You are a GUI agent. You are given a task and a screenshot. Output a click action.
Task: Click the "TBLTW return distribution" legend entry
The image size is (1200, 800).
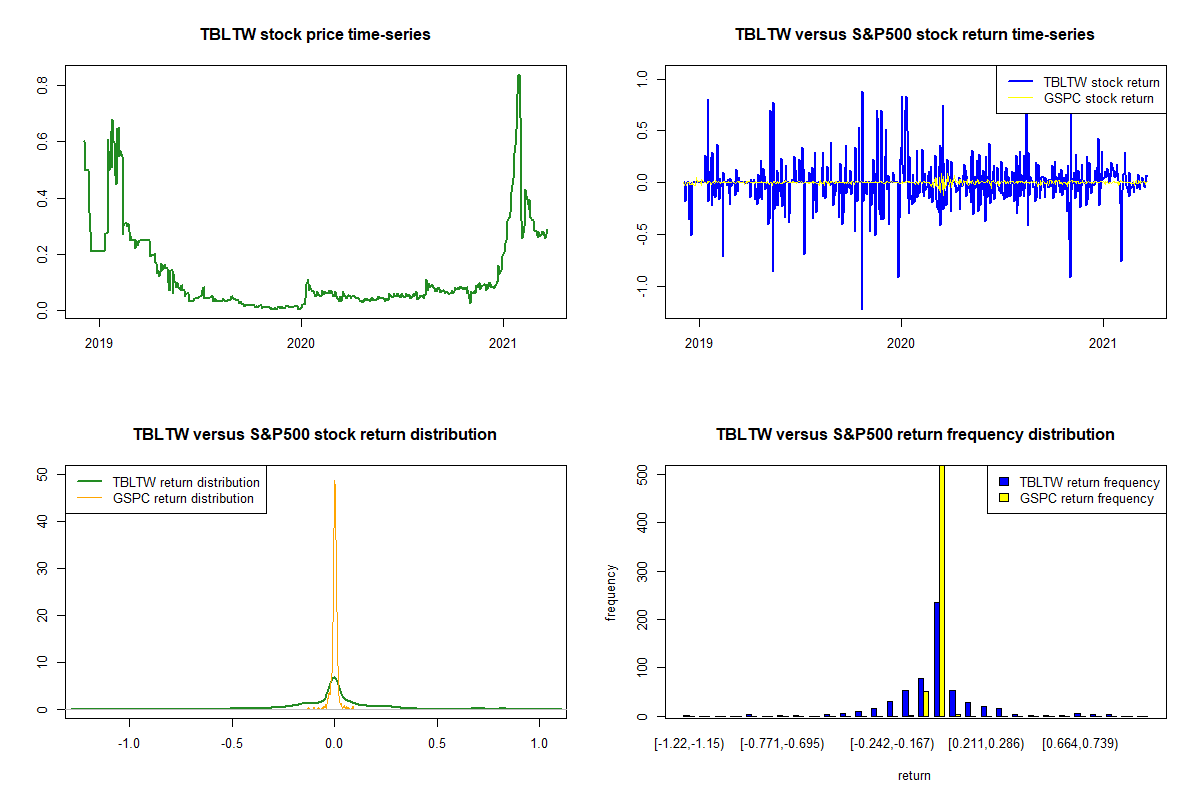point(186,483)
